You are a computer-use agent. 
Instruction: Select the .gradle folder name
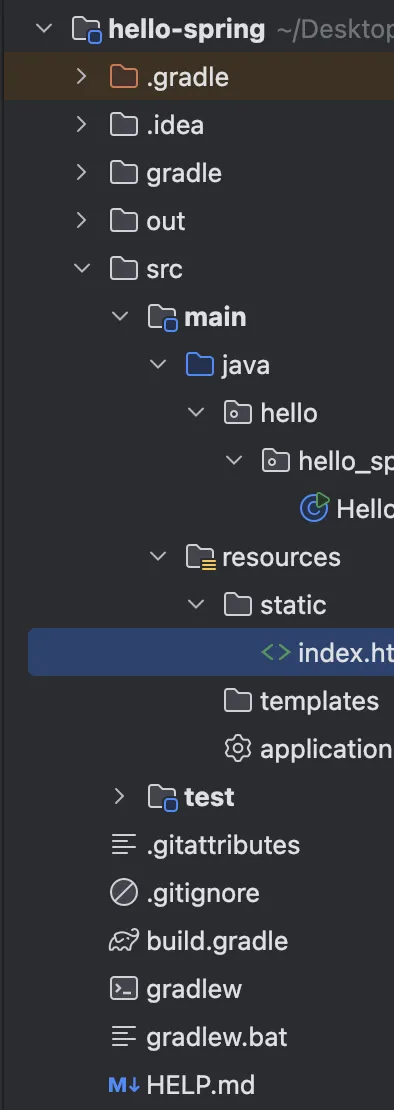point(187,77)
